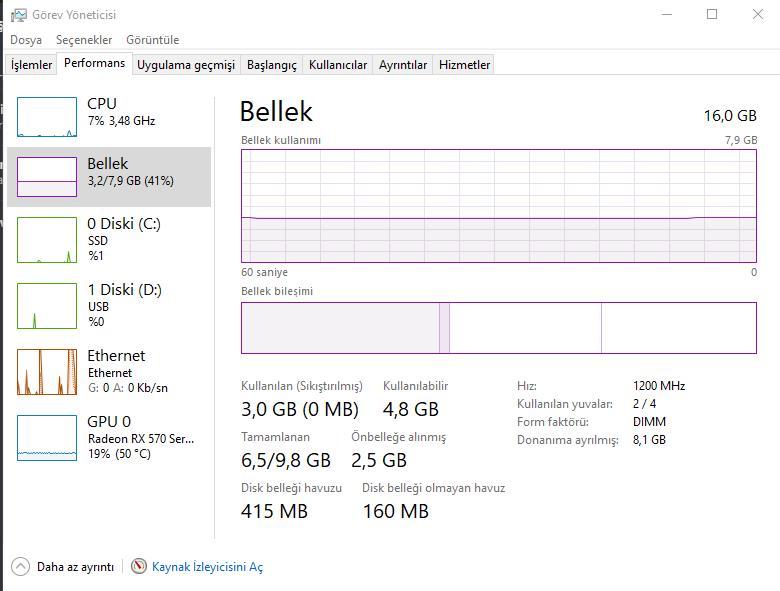
Task: Click the Kaynak İzleyicisini Aç link
Action: (x=207, y=567)
